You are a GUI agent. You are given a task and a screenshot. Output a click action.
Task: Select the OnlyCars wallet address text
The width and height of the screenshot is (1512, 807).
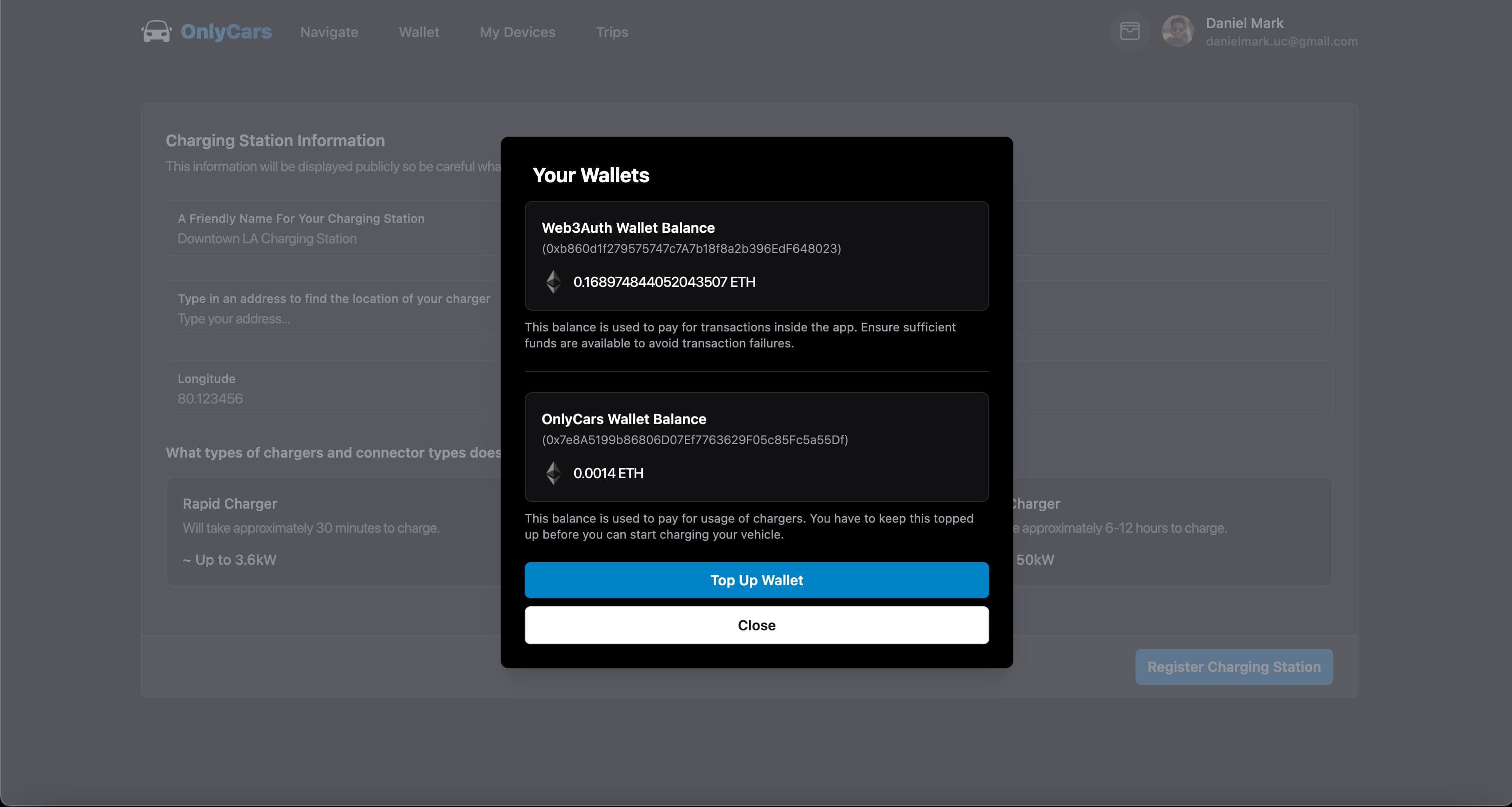695,440
